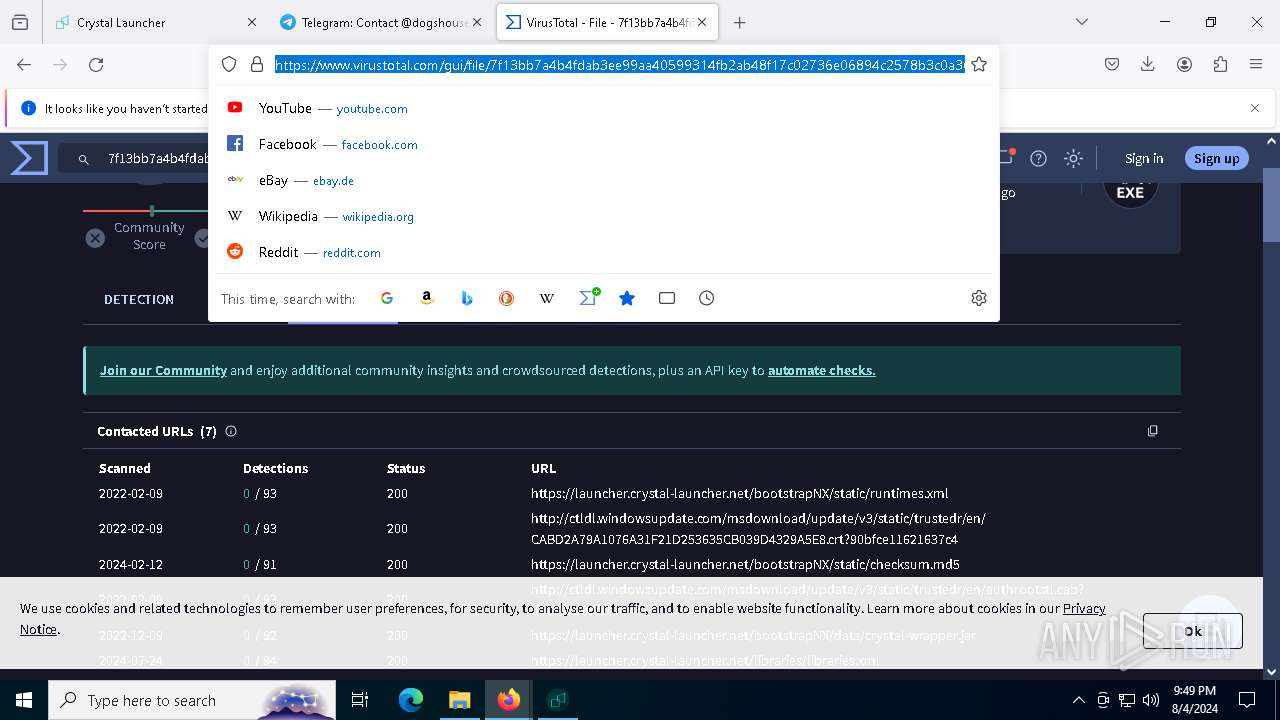Image resolution: width=1280 pixels, height=720 pixels.
Task: Choose the Facebook suggestion
Action: coord(604,144)
